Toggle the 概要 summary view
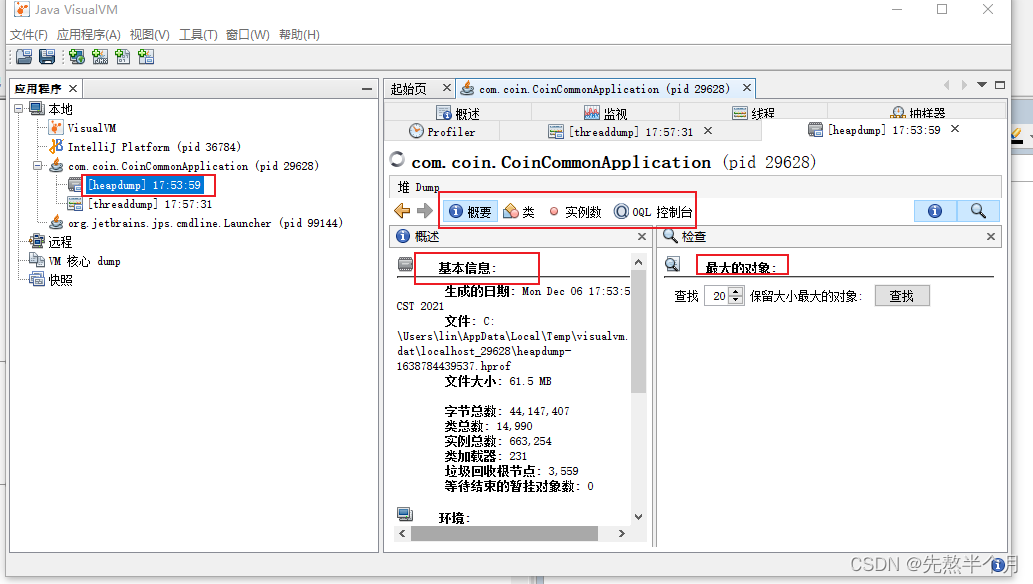 point(470,212)
